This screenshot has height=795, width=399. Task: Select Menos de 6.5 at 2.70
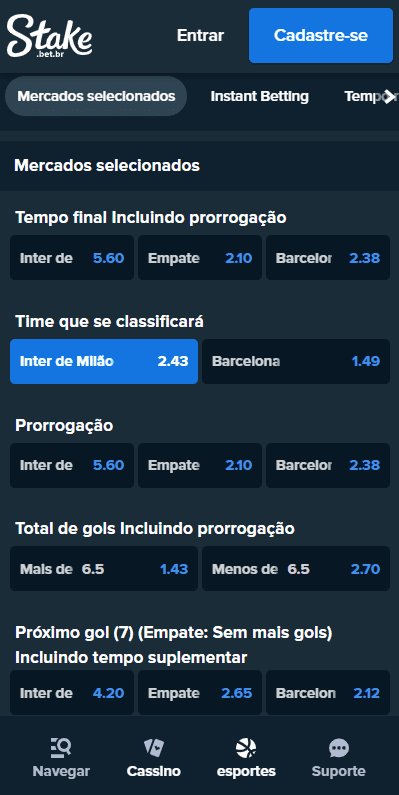(x=296, y=568)
